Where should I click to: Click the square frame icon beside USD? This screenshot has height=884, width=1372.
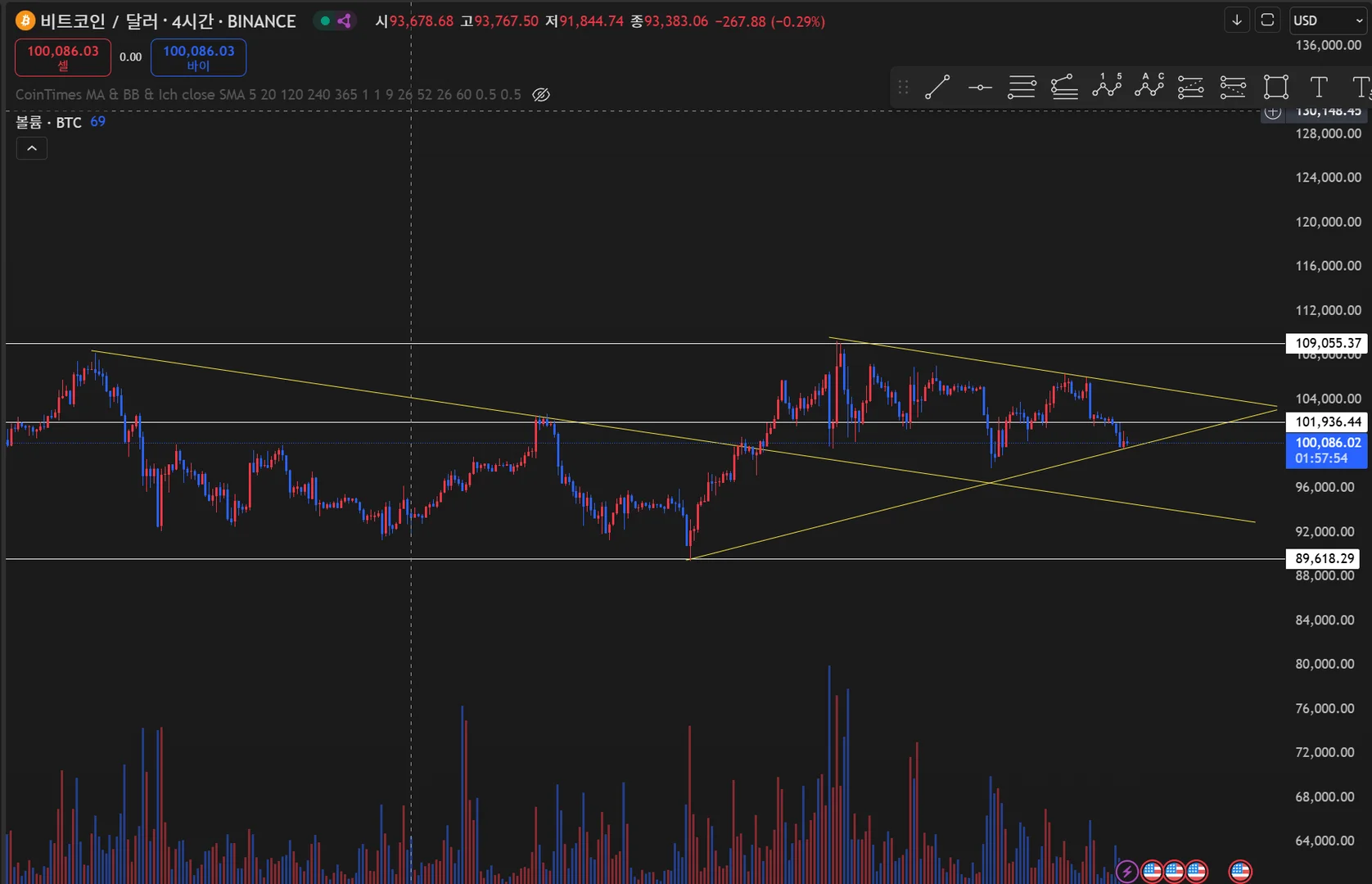tap(1267, 20)
